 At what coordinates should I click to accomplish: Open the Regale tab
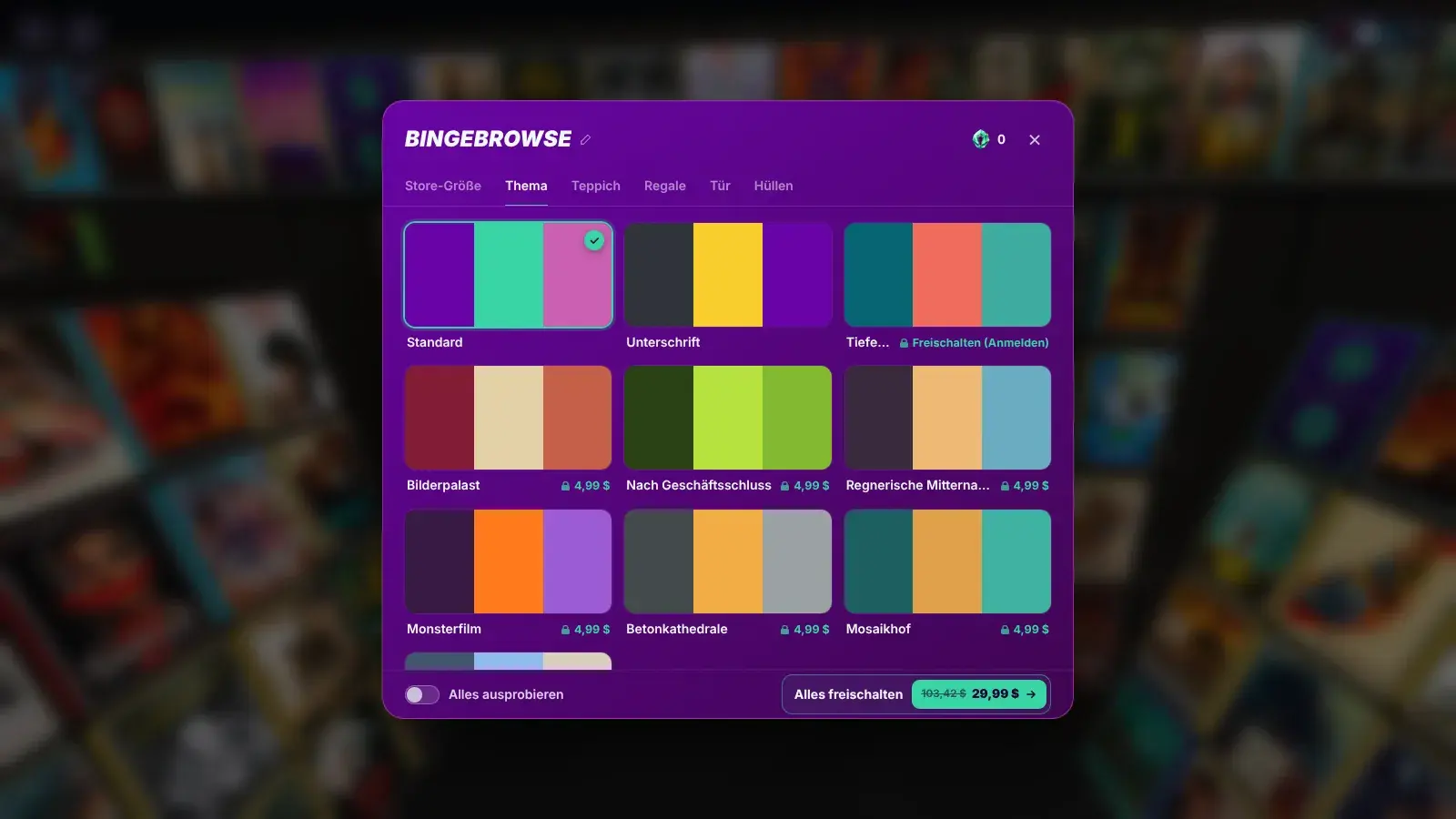point(665,186)
